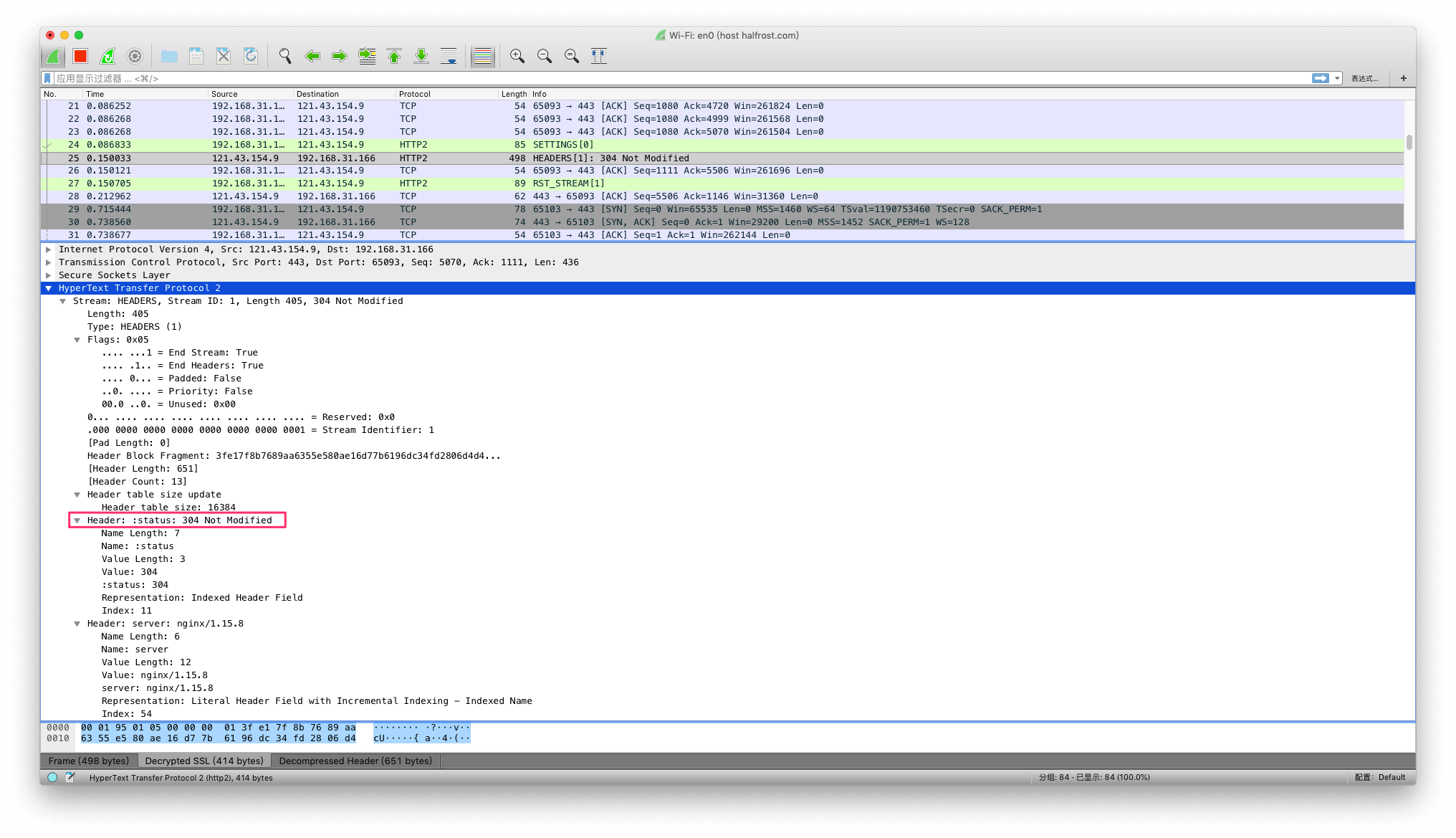This screenshot has width=1456, height=838.
Task: Click the 配置: Default profile selector
Action: (1380, 777)
